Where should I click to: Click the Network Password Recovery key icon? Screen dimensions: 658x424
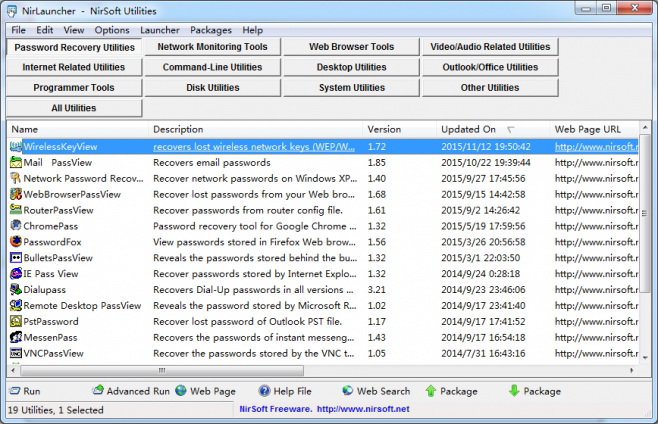pyautogui.click(x=16, y=178)
